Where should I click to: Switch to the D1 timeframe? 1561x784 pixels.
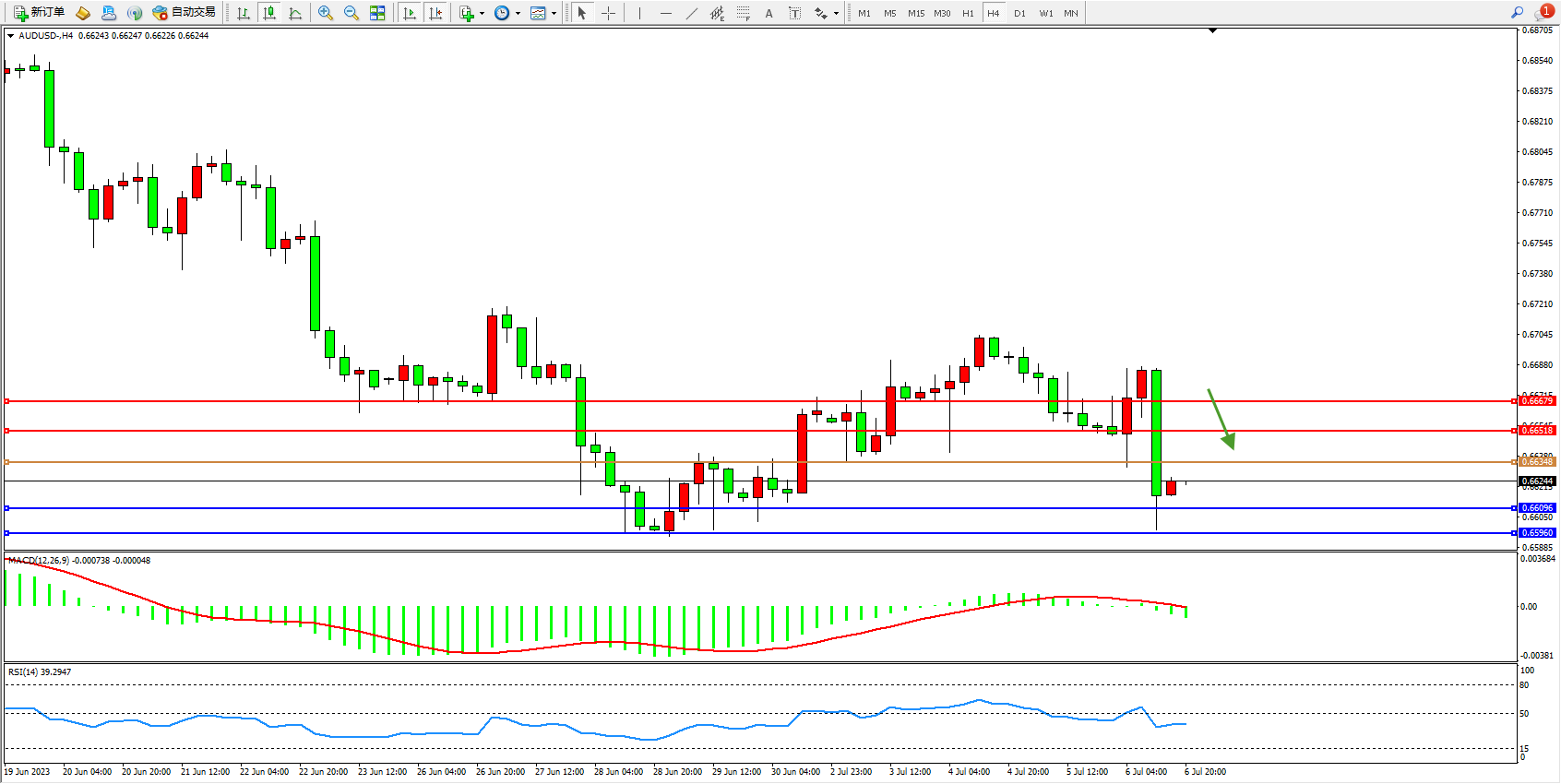tap(1019, 13)
